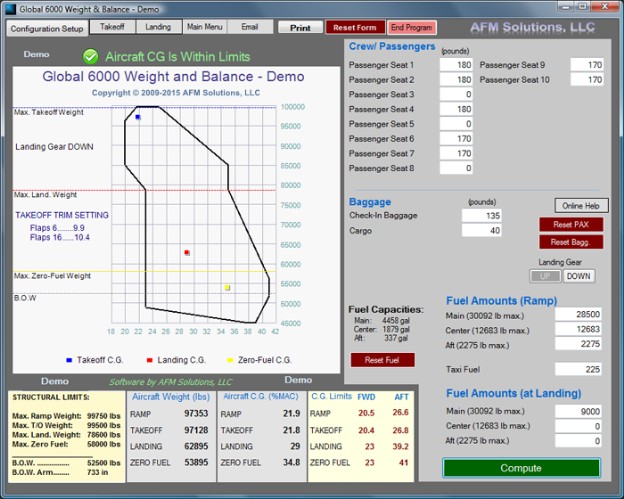Click the yellow Zero-Fuel C.G. marker on chart
The image size is (624, 499).
click(227, 287)
